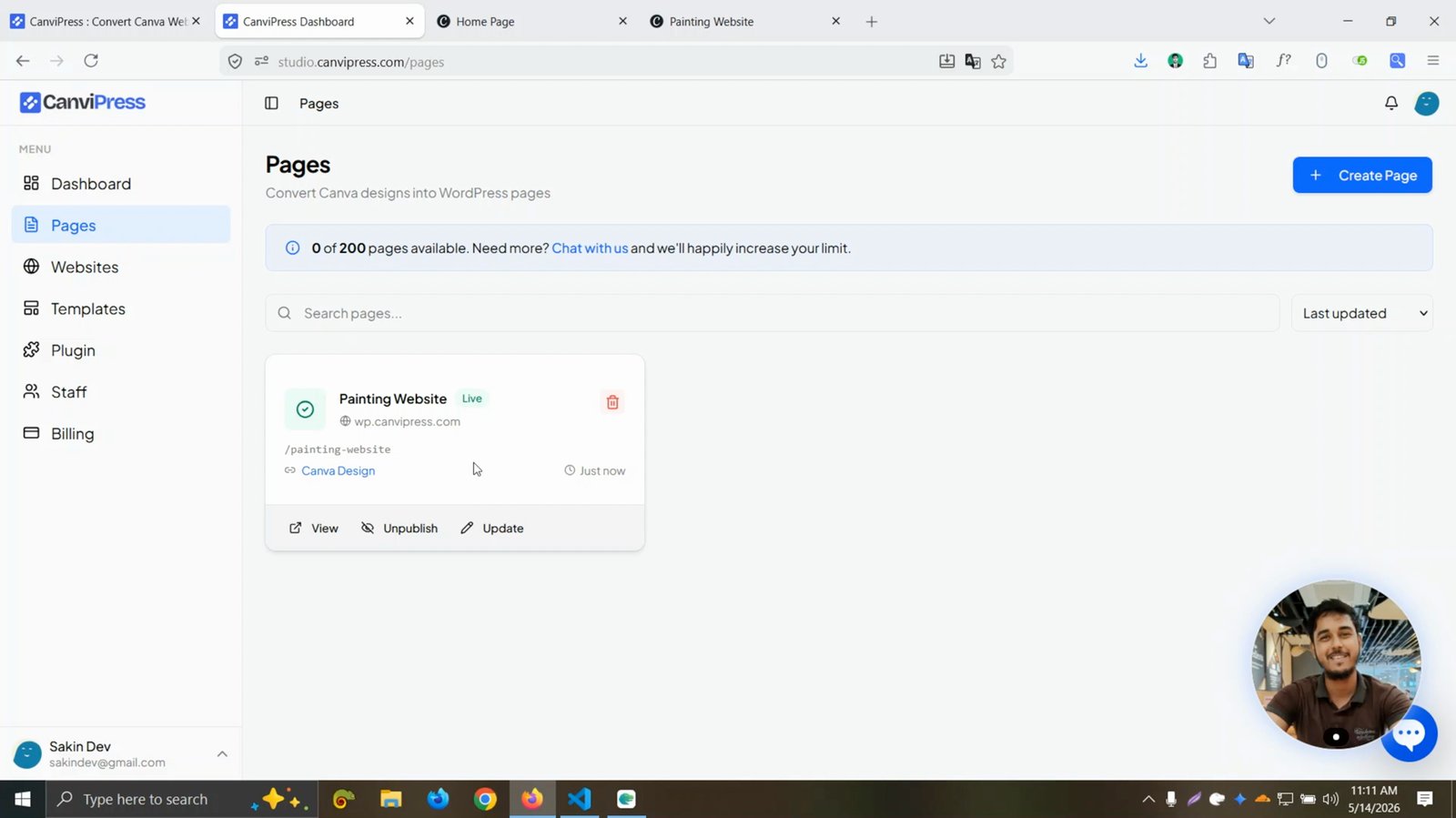1456x818 pixels.
Task: Bookmark this page with the star icon
Action: tap(998, 62)
